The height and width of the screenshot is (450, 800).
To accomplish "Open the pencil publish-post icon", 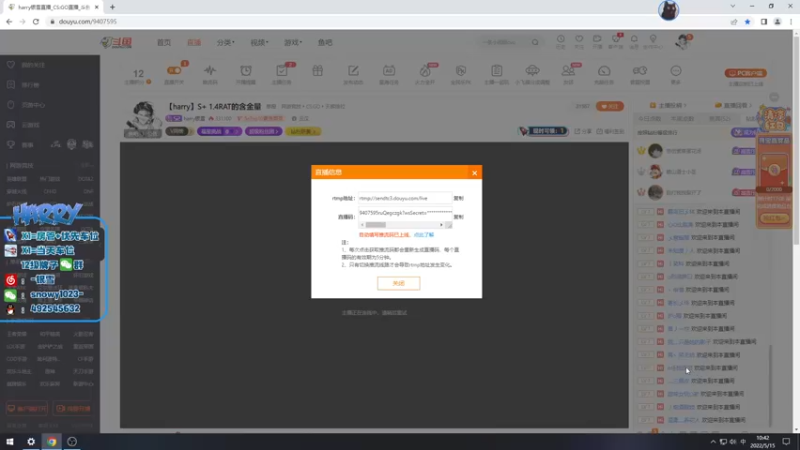I will tap(353, 73).
